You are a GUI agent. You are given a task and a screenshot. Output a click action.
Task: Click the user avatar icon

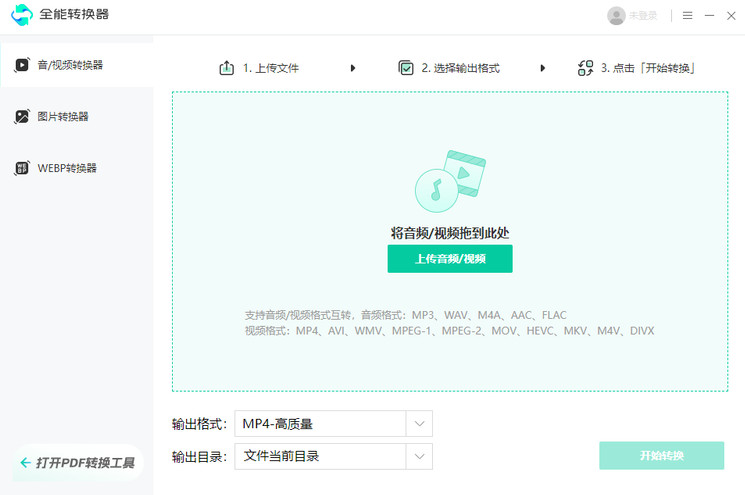coord(616,16)
